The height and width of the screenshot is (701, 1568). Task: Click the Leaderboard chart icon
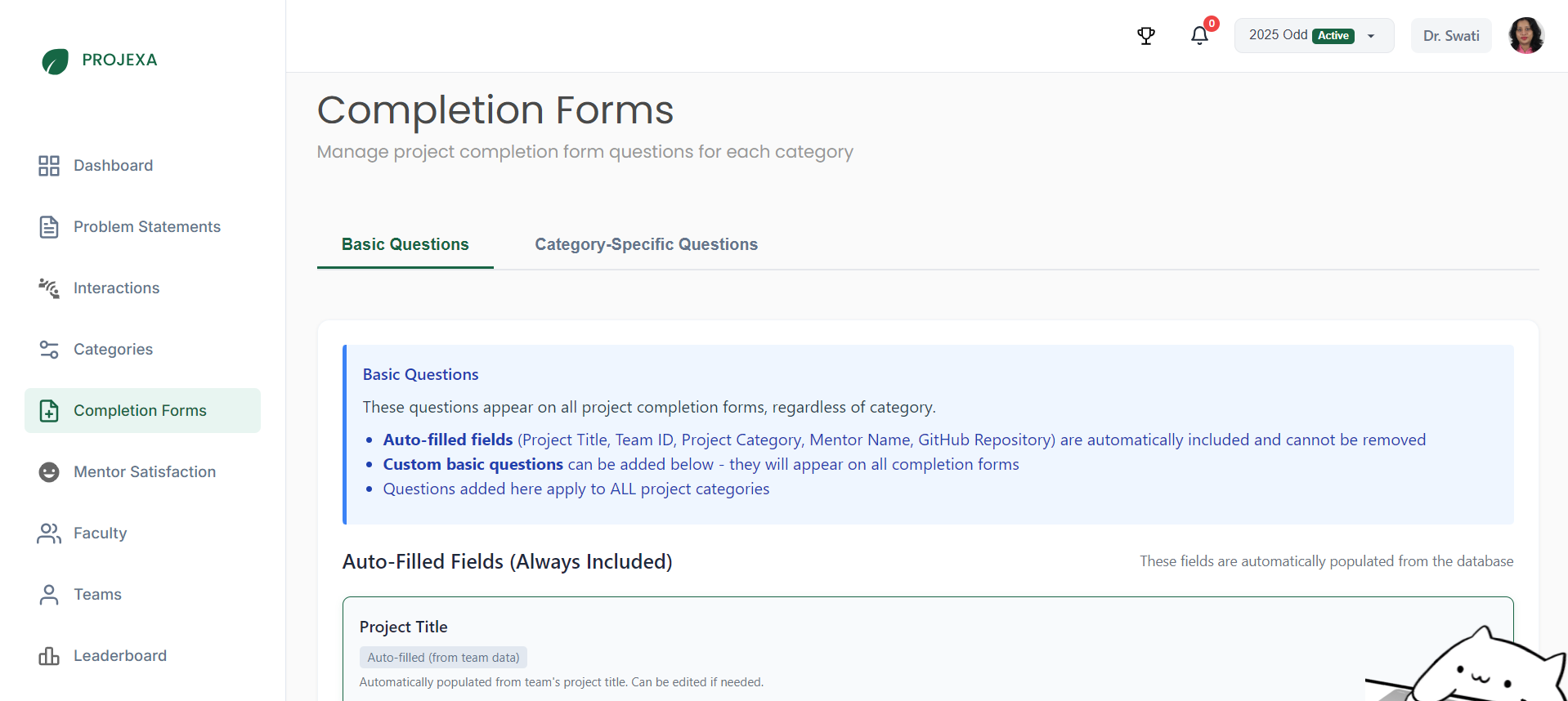(x=49, y=656)
